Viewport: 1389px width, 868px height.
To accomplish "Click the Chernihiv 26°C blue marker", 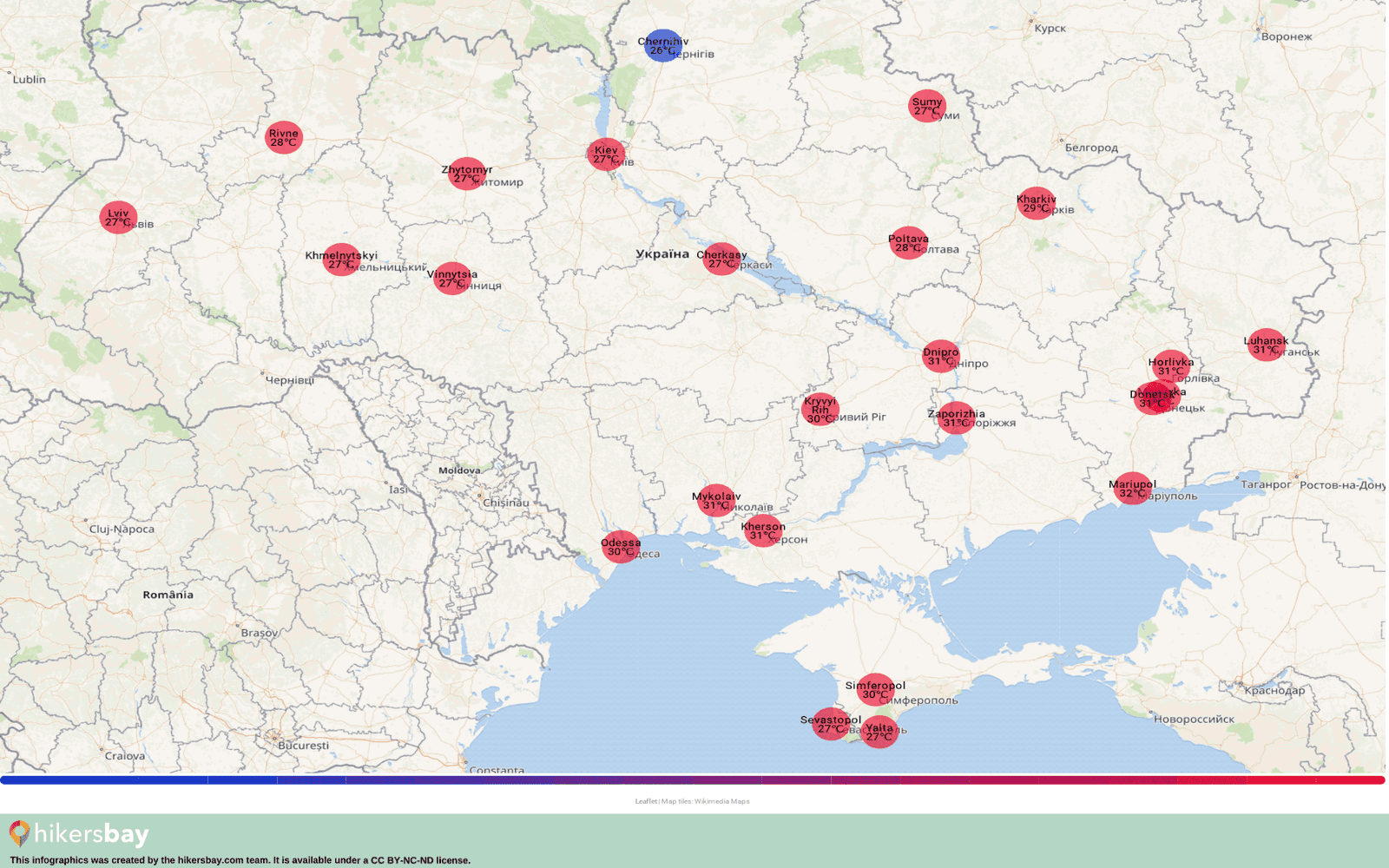I will [663, 45].
